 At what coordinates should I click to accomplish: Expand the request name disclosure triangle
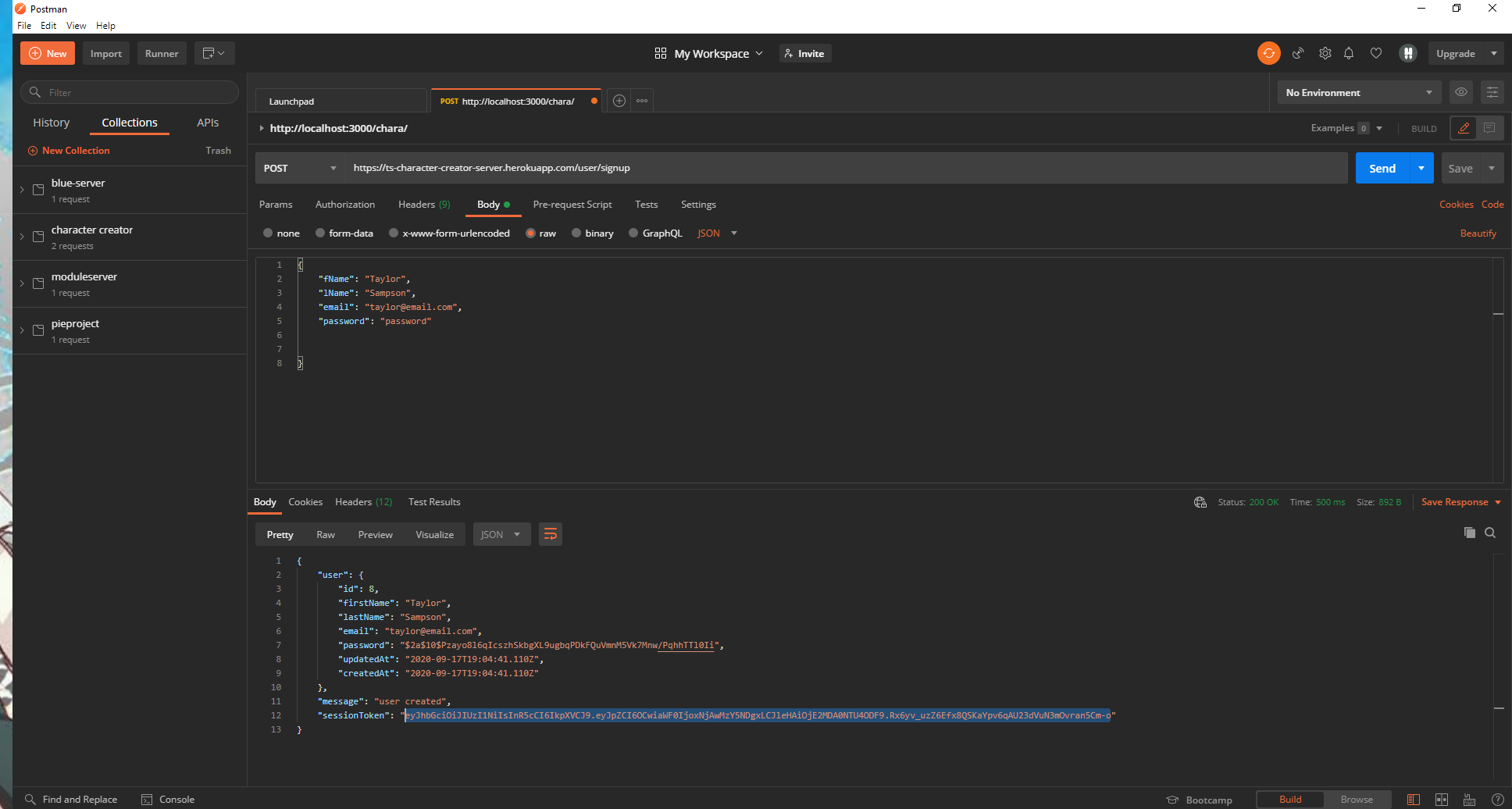click(x=261, y=128)
